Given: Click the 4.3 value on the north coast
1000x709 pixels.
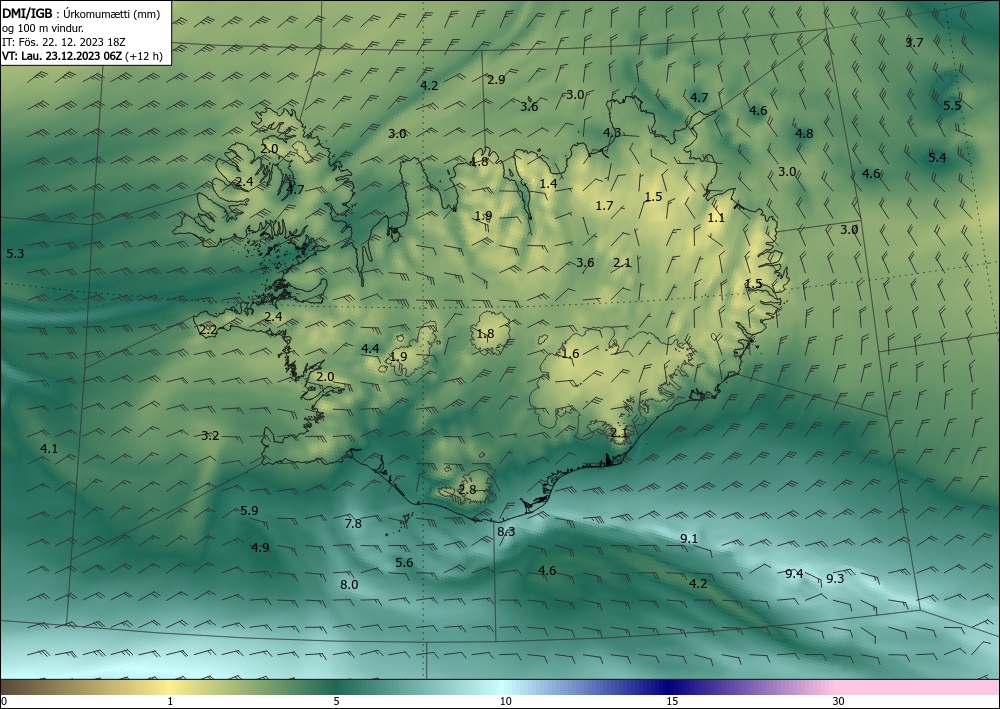Looking at the screenshot, I should (612, 133).
